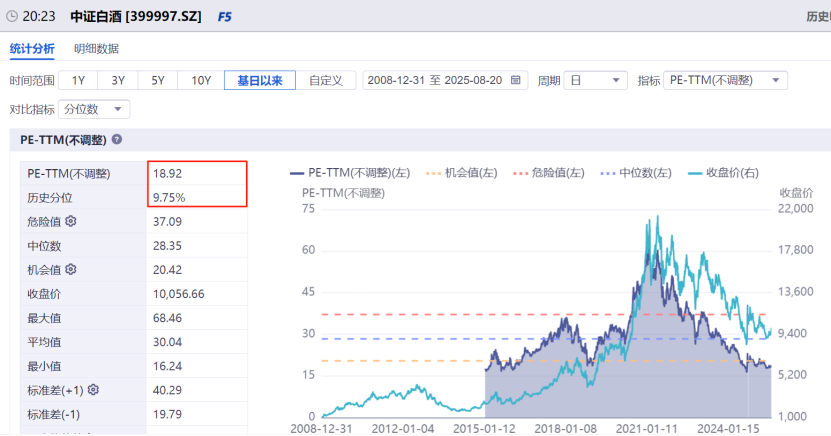This screenshot has width=831, height=436.
Task: Click the F5 refresh shortcut label
Action: [x=225, y=17]
